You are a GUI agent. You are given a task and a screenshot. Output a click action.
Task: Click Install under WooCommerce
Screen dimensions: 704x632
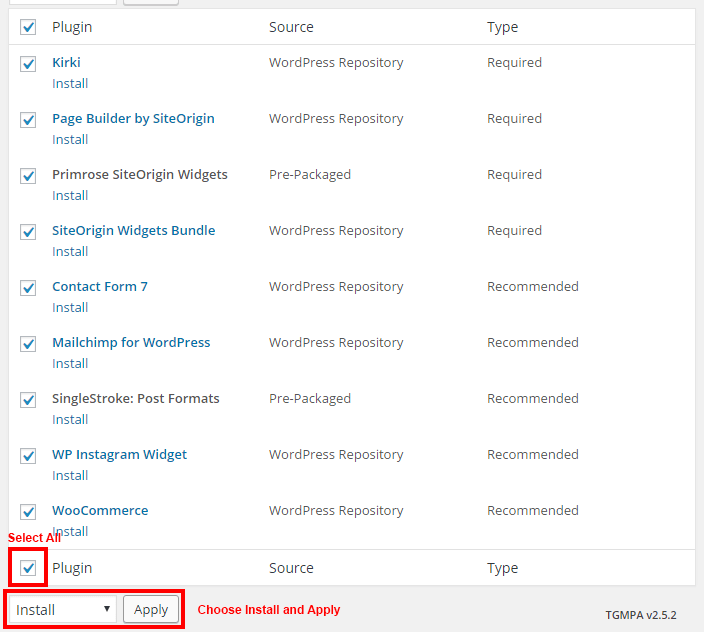(x=70, y=531)
